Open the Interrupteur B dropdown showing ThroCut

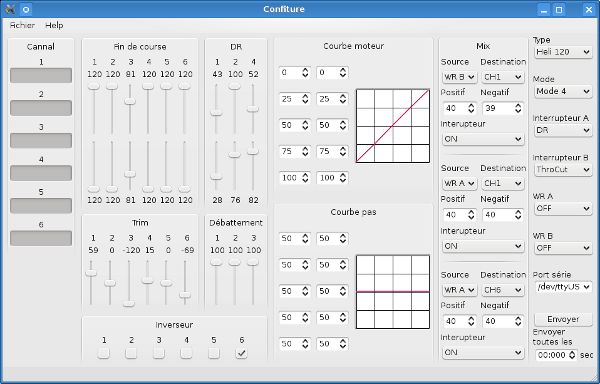point(563,169)
